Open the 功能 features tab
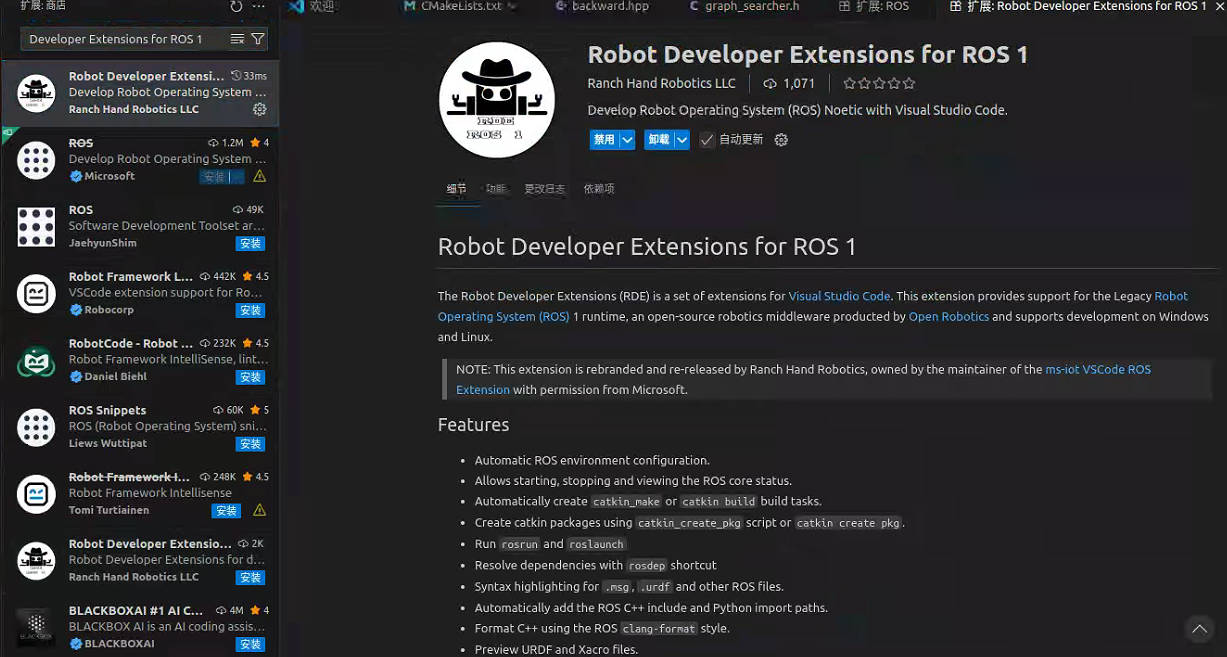This screenshot has width=1227, height=657. coord(496,189)
